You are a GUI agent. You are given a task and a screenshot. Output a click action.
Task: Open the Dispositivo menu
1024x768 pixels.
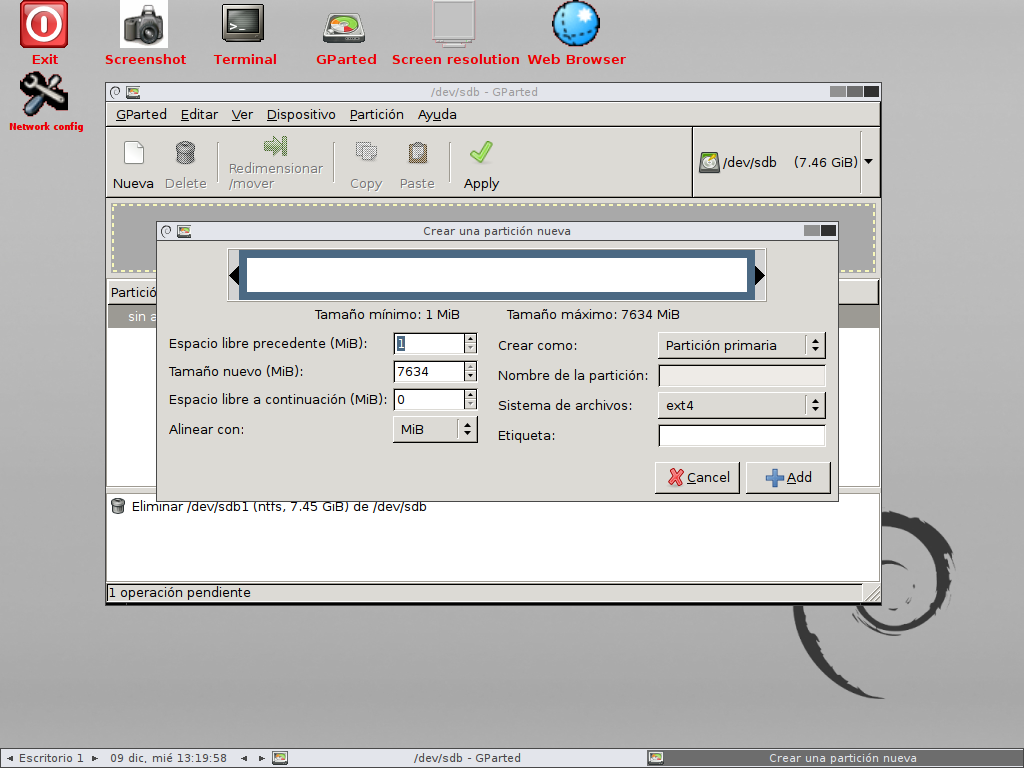point(301,114)
